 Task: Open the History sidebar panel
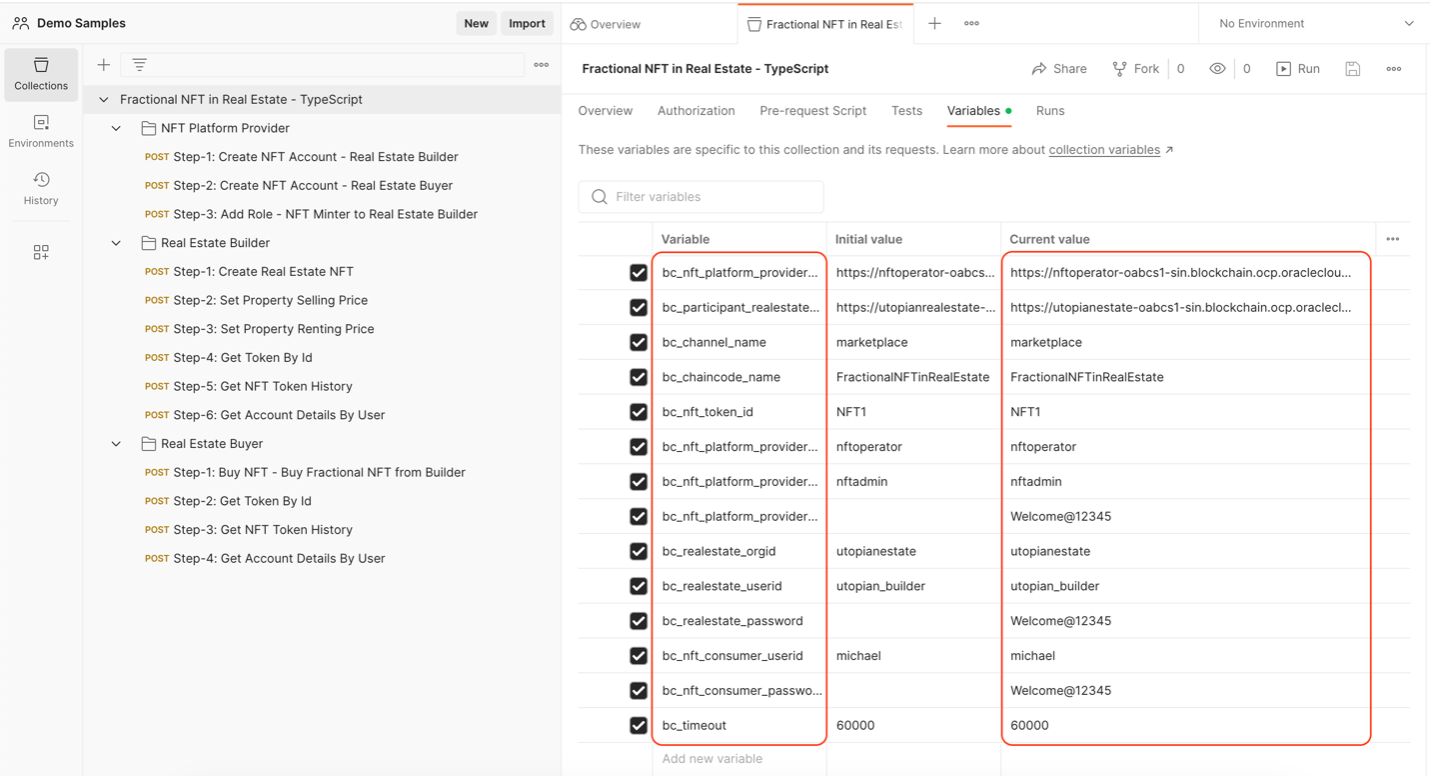click(41, 188)
